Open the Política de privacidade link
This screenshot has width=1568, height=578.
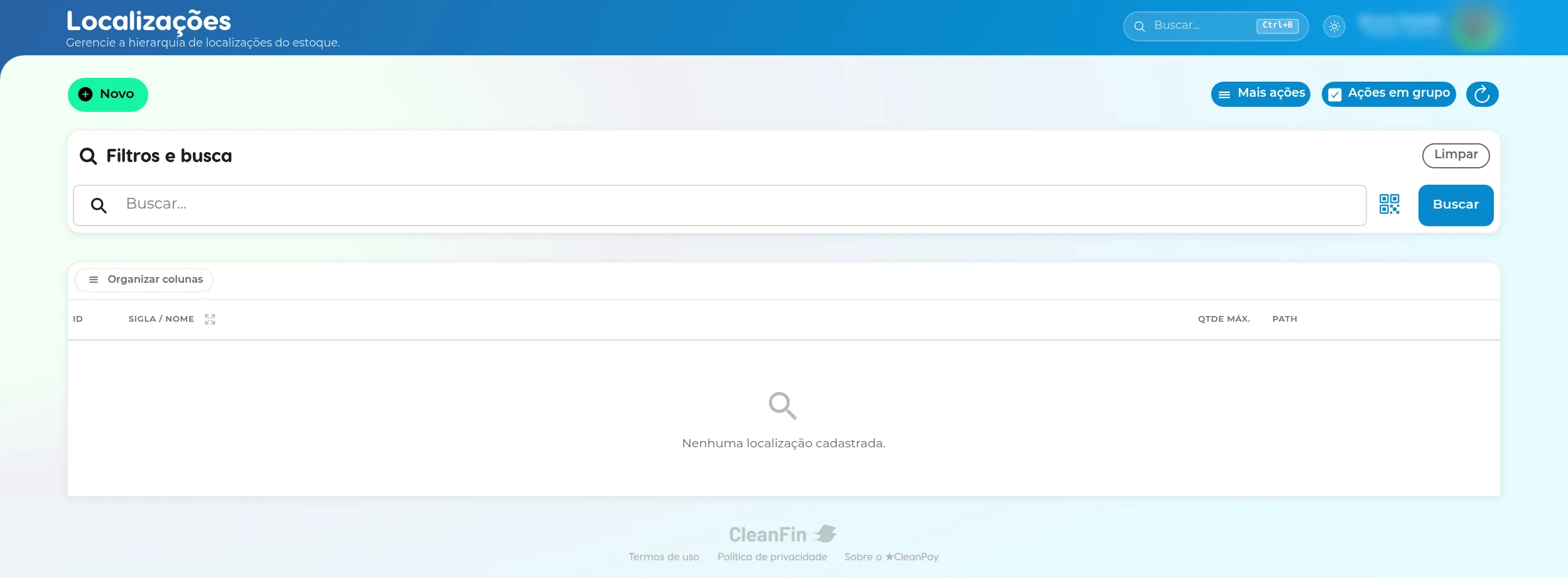772,557
